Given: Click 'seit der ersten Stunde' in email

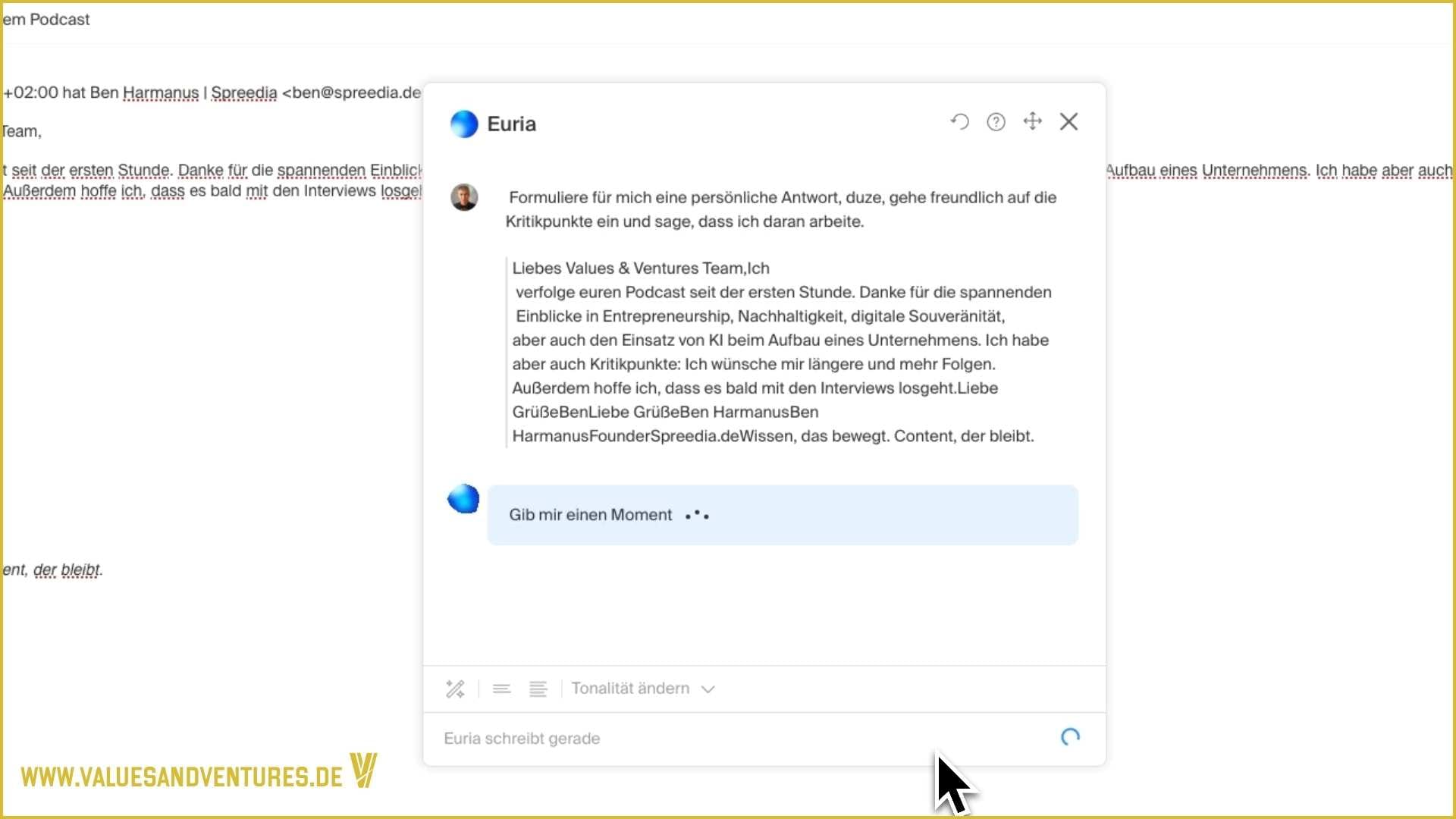Looking at the screenshot, I should pos(90,171).
